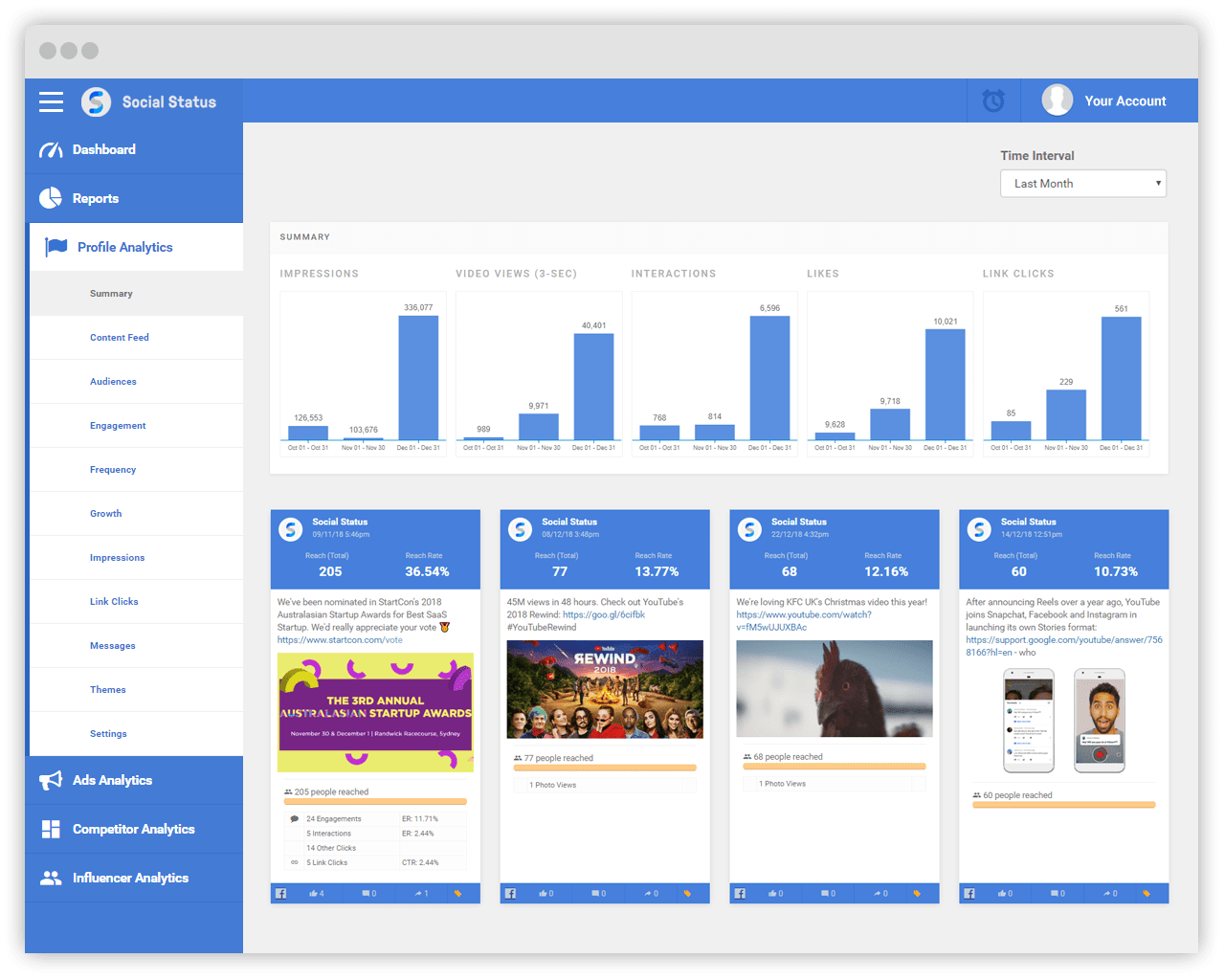Click the 336,077 impressions bar

pos(418,378)
